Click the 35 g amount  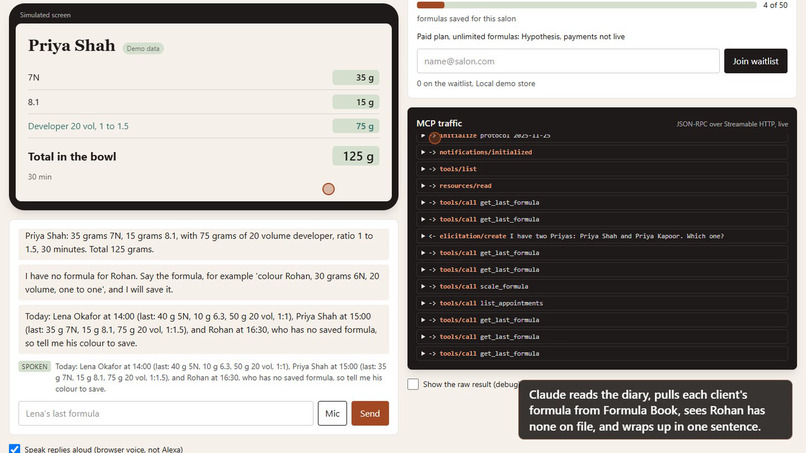356,78
